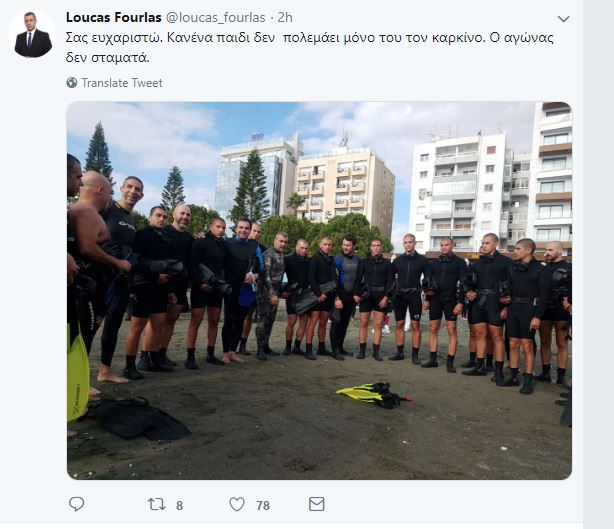This screenshot has width=614, height=529.
Task: Click the like count 78
Action: [263, 506]
